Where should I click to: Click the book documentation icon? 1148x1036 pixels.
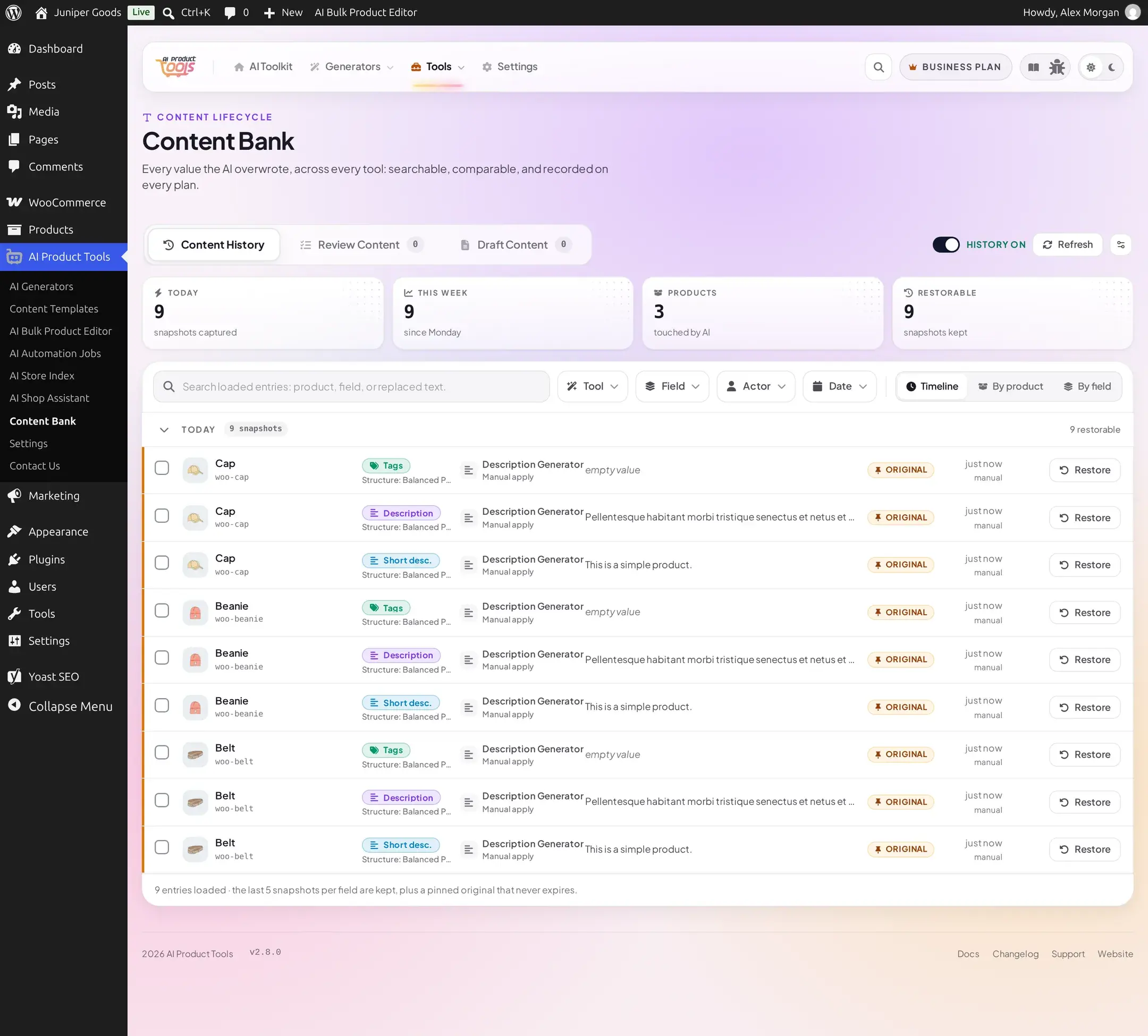pyautogui.click(x=1034, y=67)
